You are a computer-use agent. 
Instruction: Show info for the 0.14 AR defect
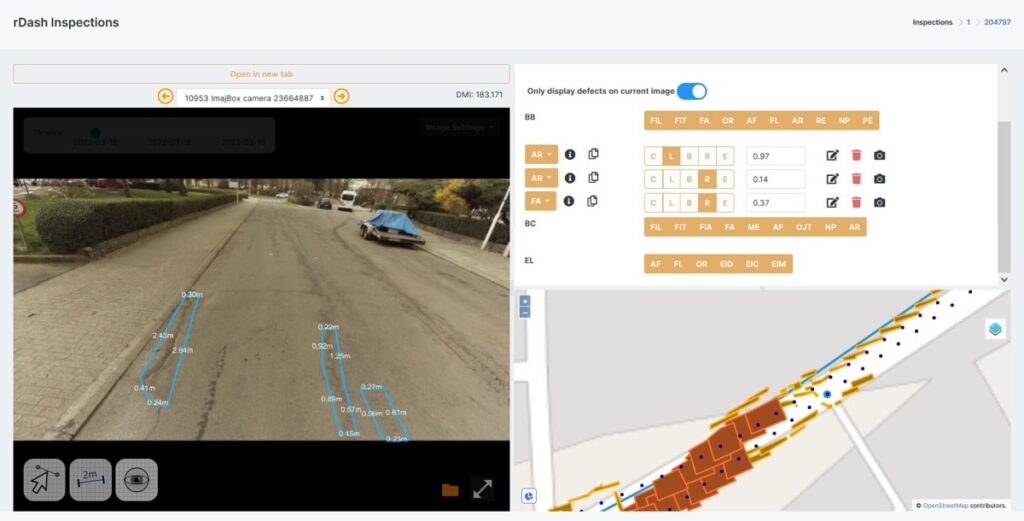569,178
